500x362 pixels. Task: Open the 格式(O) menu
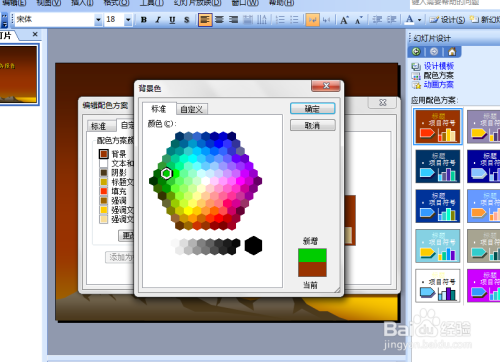(x=116, y=3)
